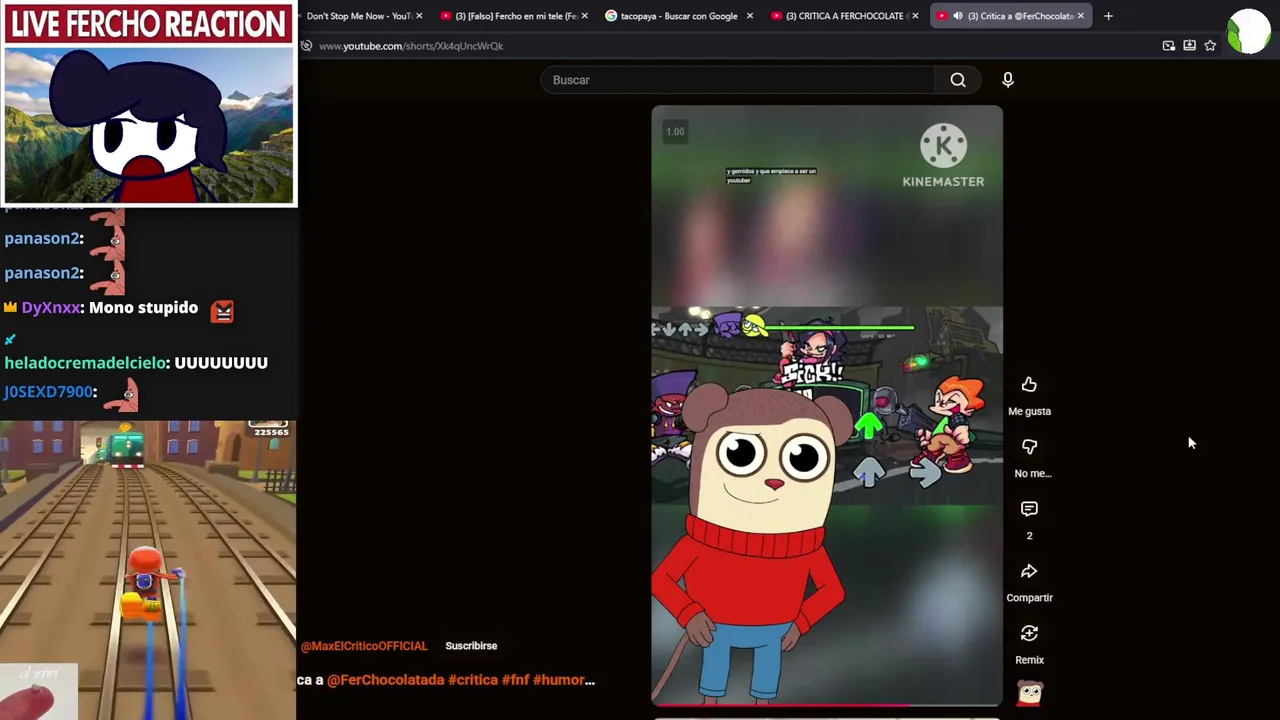The width and height of the screenshot is (1280, 720).
Task: Mute audio on the active tab speaker icon
Action: coord(958,16)
